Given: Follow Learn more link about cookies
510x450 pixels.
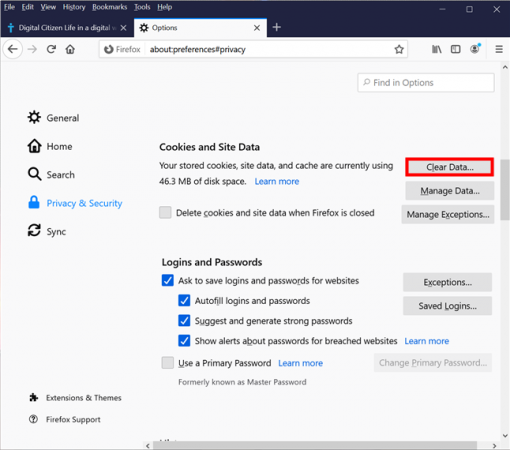Looking at the screenshot, I should [x=277, y=181].
